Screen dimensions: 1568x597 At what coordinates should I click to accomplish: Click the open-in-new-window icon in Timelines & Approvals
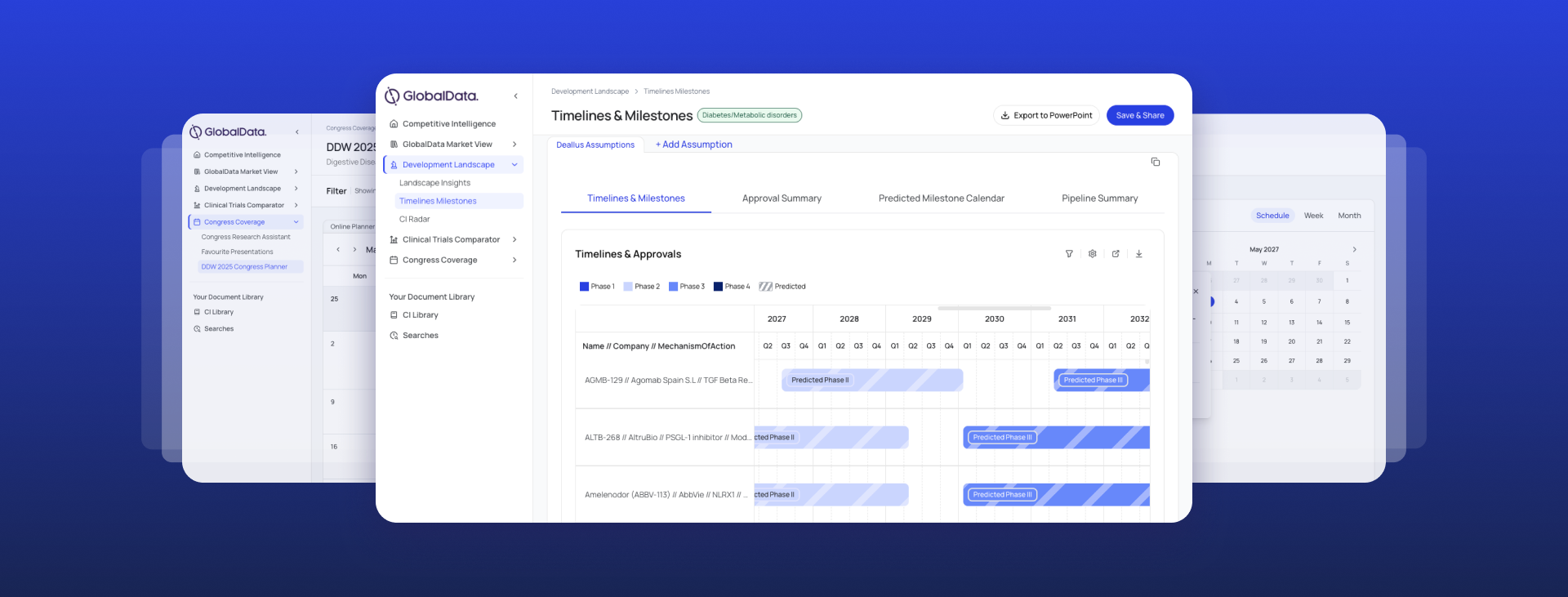coord(1116,254)
